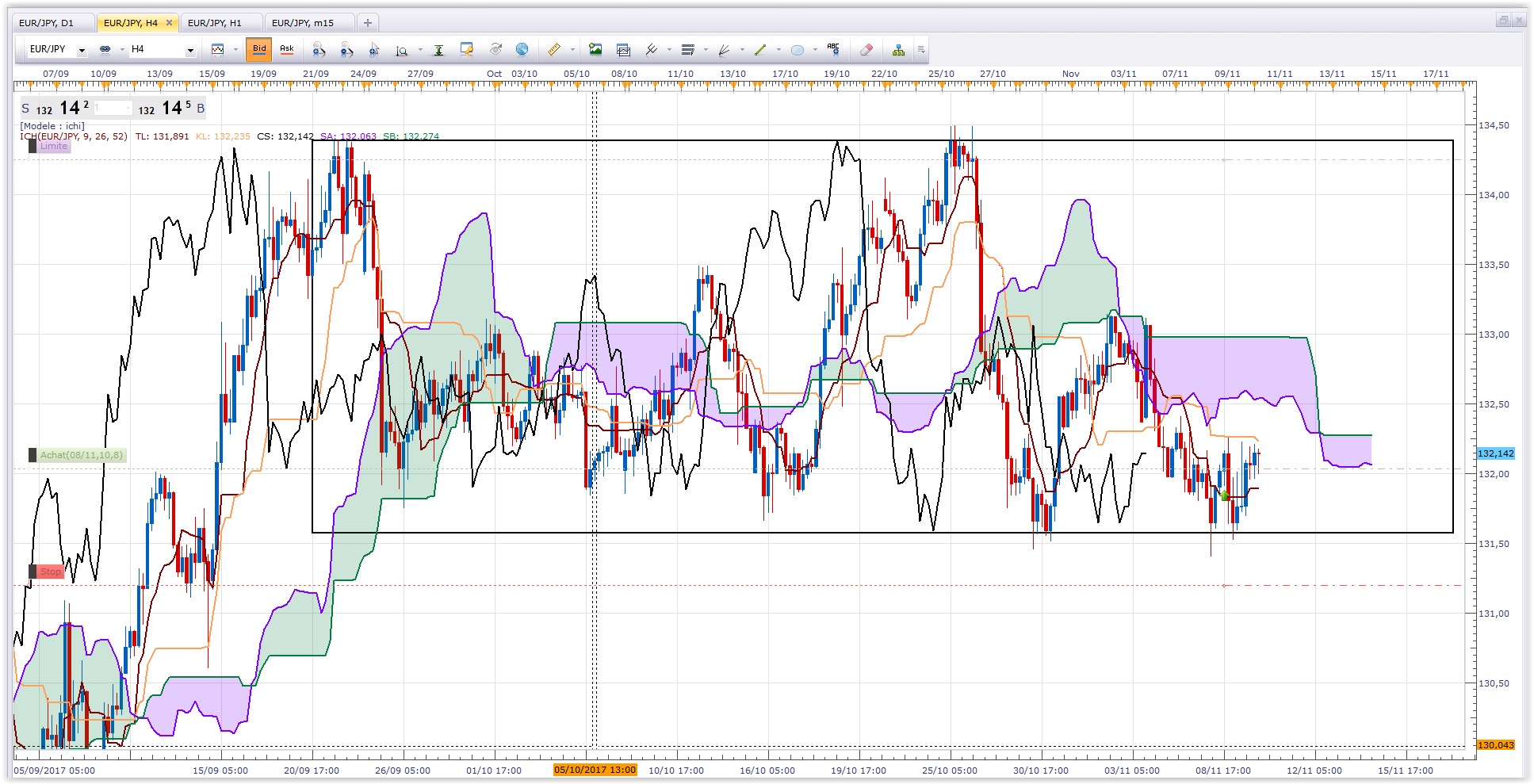Add a new chart tab
This screenshot has height=784, width=1534.
(x=367, y=23)
